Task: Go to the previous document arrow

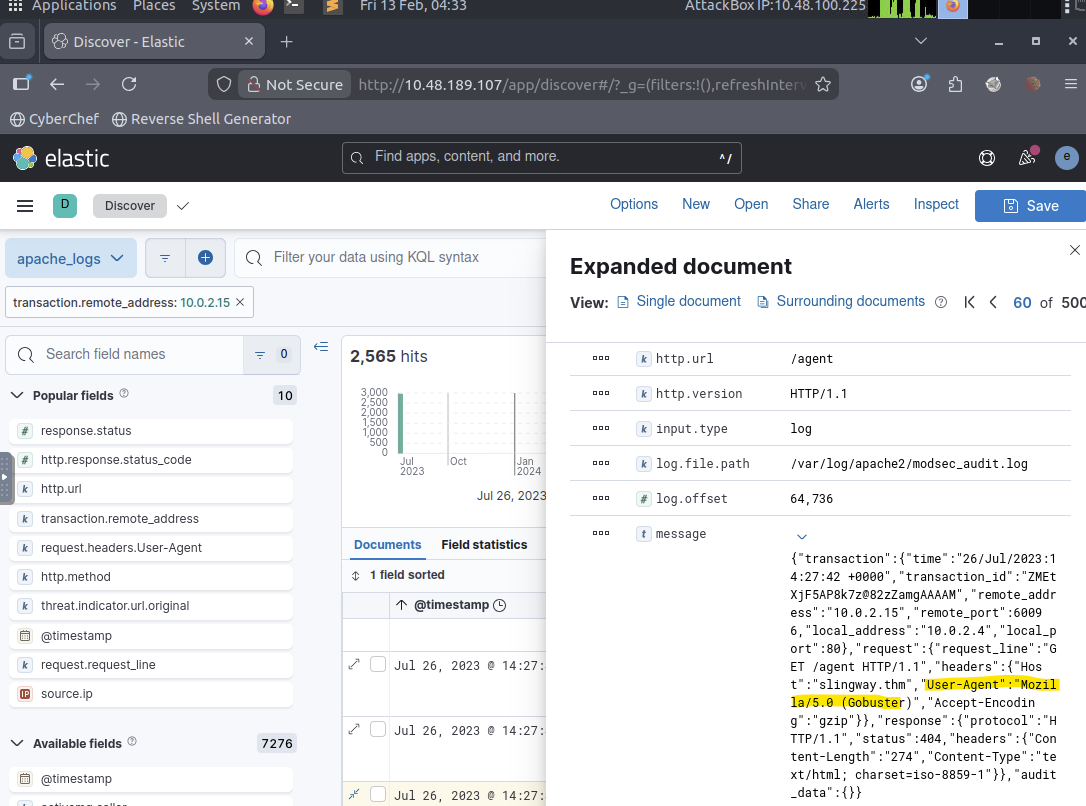Action: [993, 302]
